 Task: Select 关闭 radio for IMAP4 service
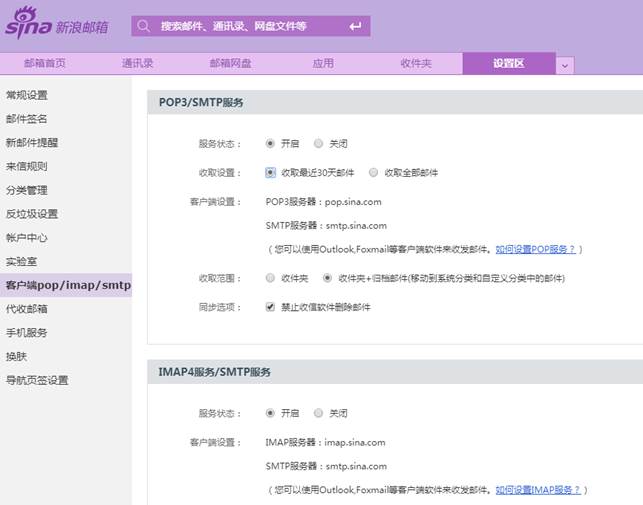point(319,412)
